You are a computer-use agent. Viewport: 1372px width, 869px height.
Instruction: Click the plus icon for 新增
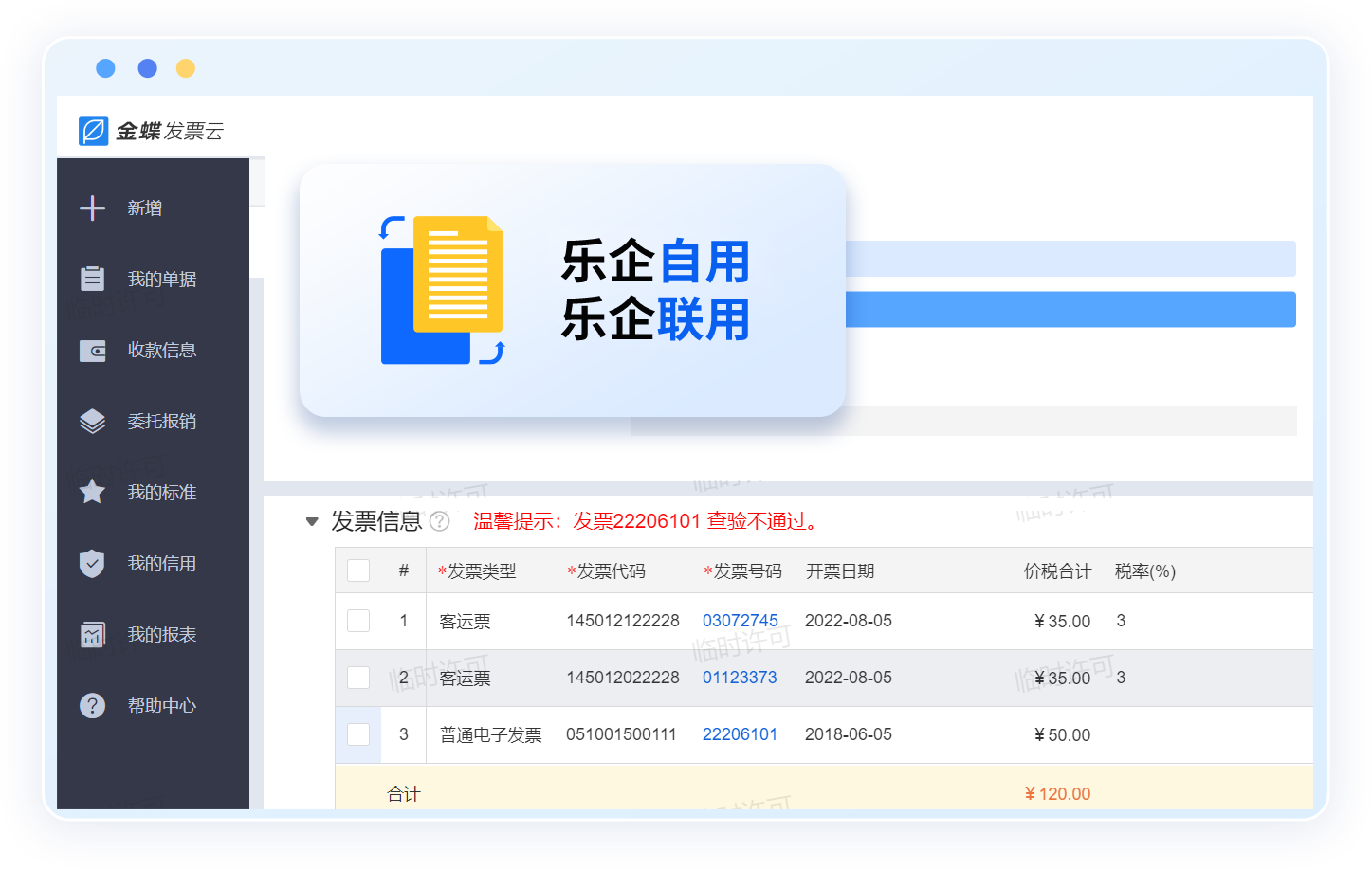(x=92, y=208)
